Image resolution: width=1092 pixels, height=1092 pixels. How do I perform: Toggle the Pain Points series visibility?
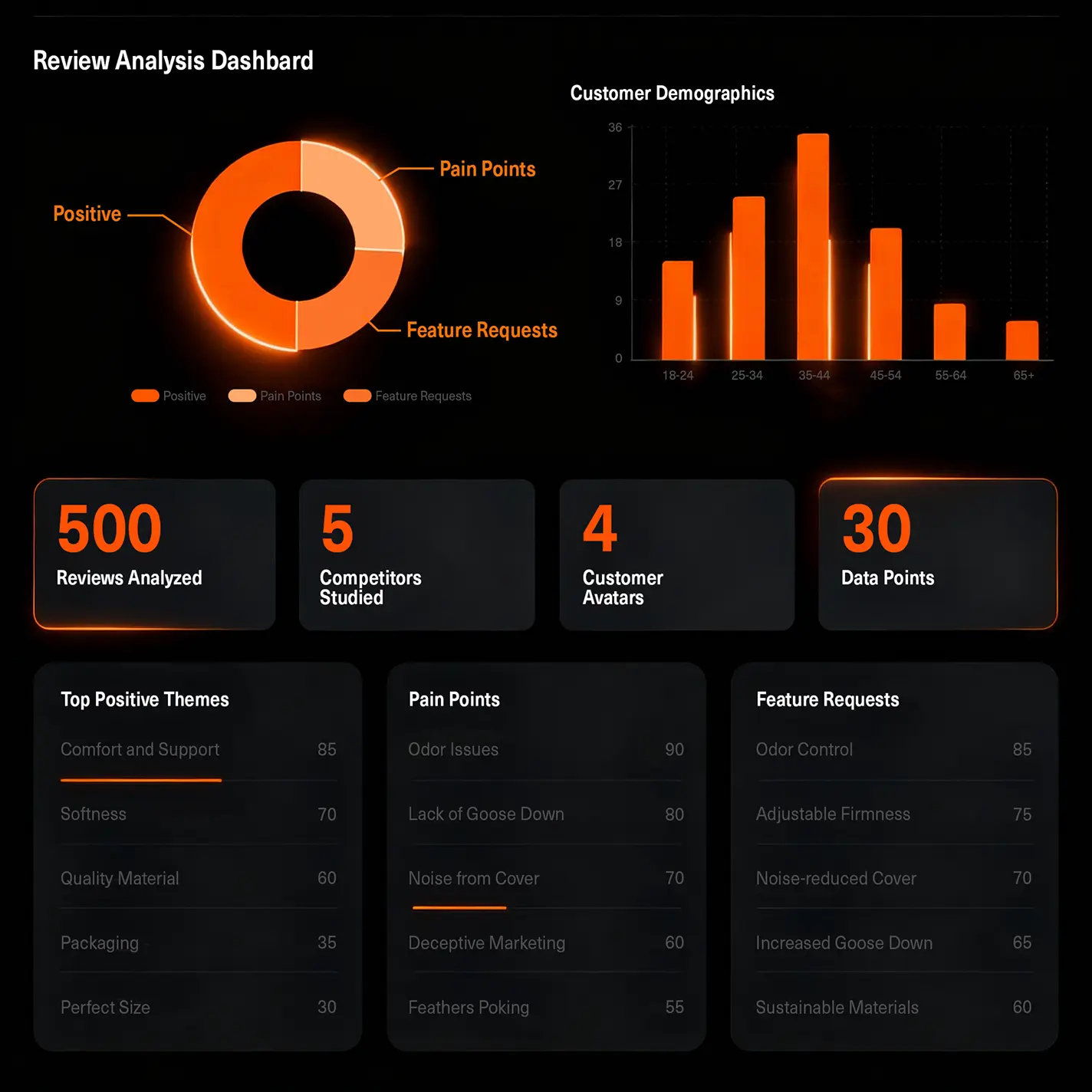pyautogui.click(x=275, y=396)
